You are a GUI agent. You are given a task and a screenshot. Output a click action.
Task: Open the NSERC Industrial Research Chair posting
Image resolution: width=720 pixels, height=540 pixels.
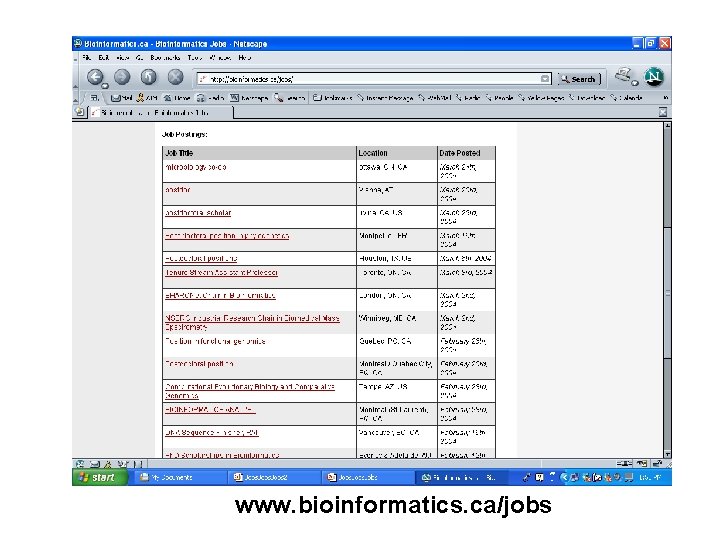(x=252, y=322)
